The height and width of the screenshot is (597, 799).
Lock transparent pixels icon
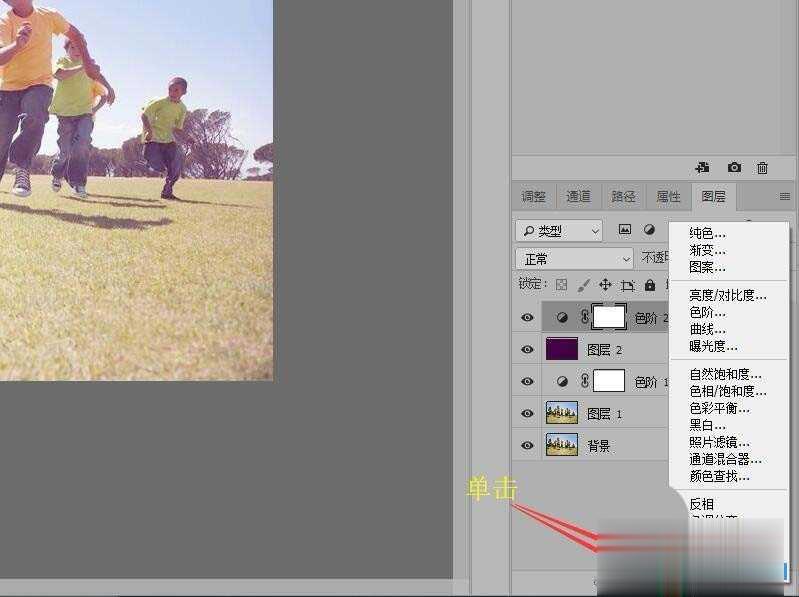click(x=562, y=285)
